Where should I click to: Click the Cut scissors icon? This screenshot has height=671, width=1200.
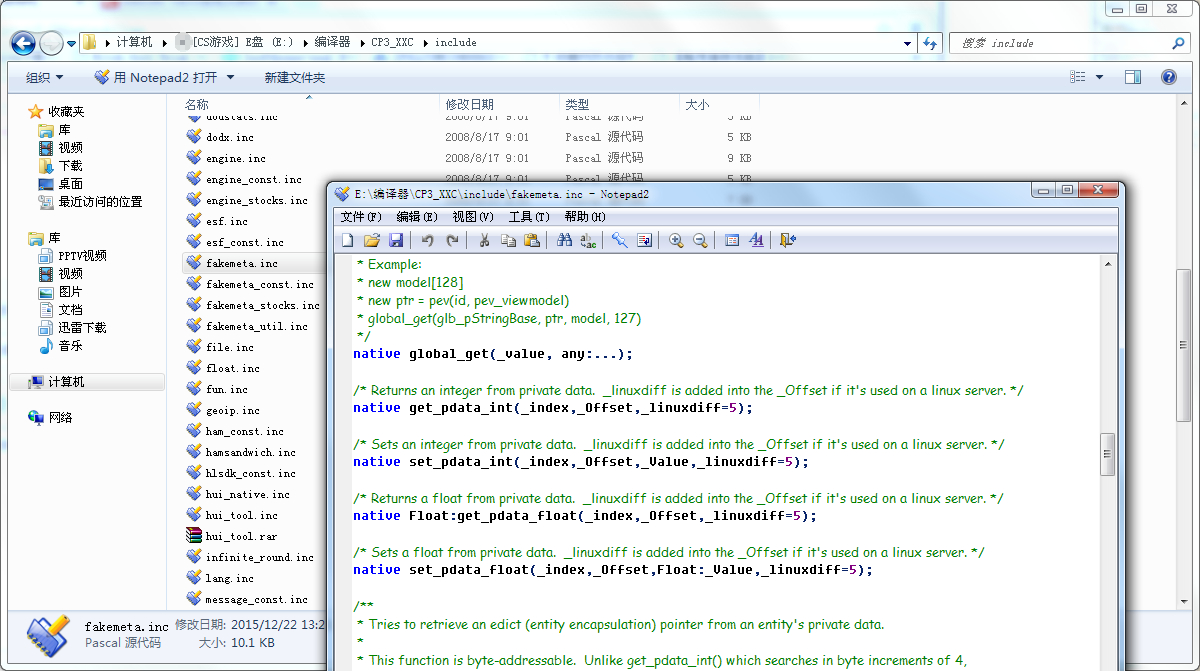click(x=484, y=240)
